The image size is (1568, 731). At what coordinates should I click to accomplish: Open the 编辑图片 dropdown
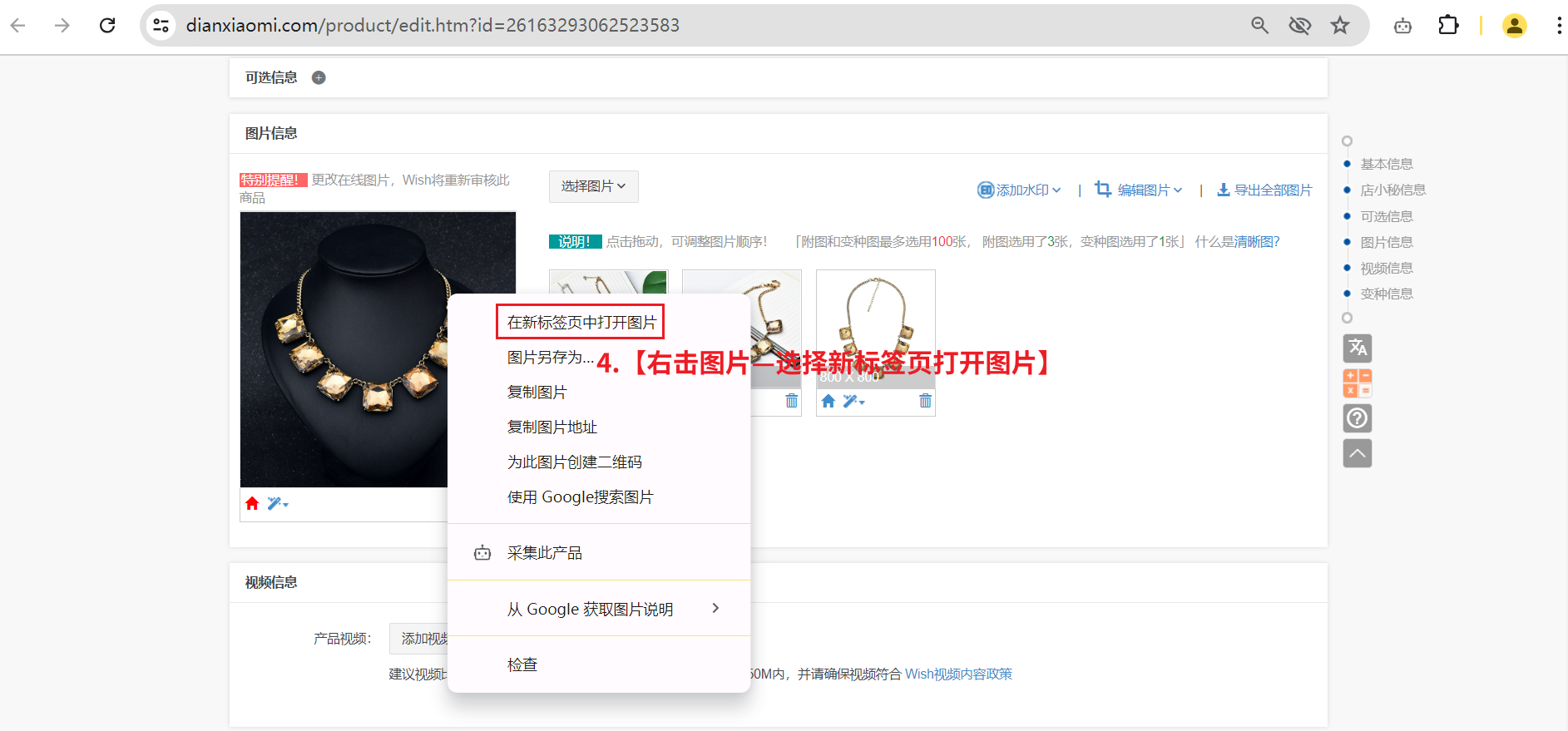pos(1138,190)
